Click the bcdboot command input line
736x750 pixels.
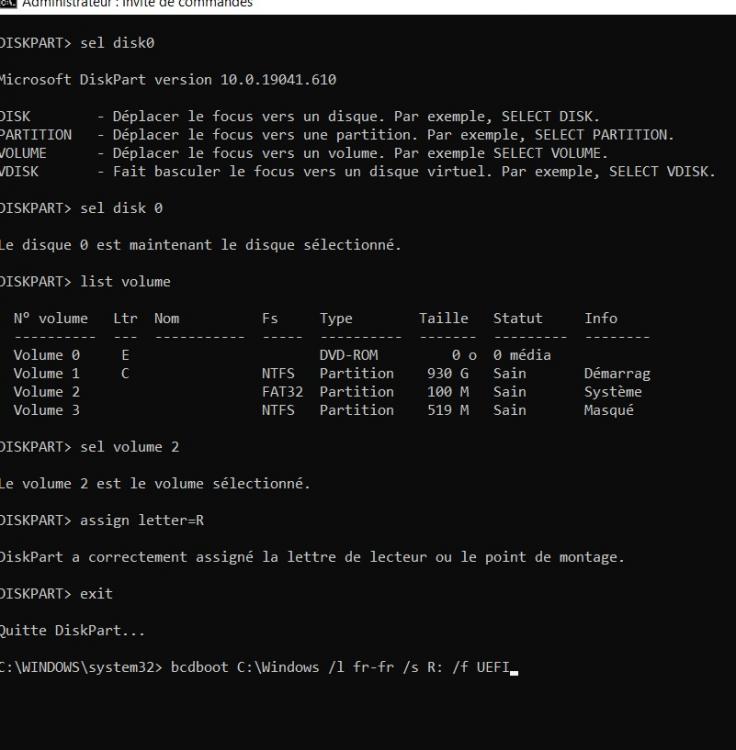(340, 668)
